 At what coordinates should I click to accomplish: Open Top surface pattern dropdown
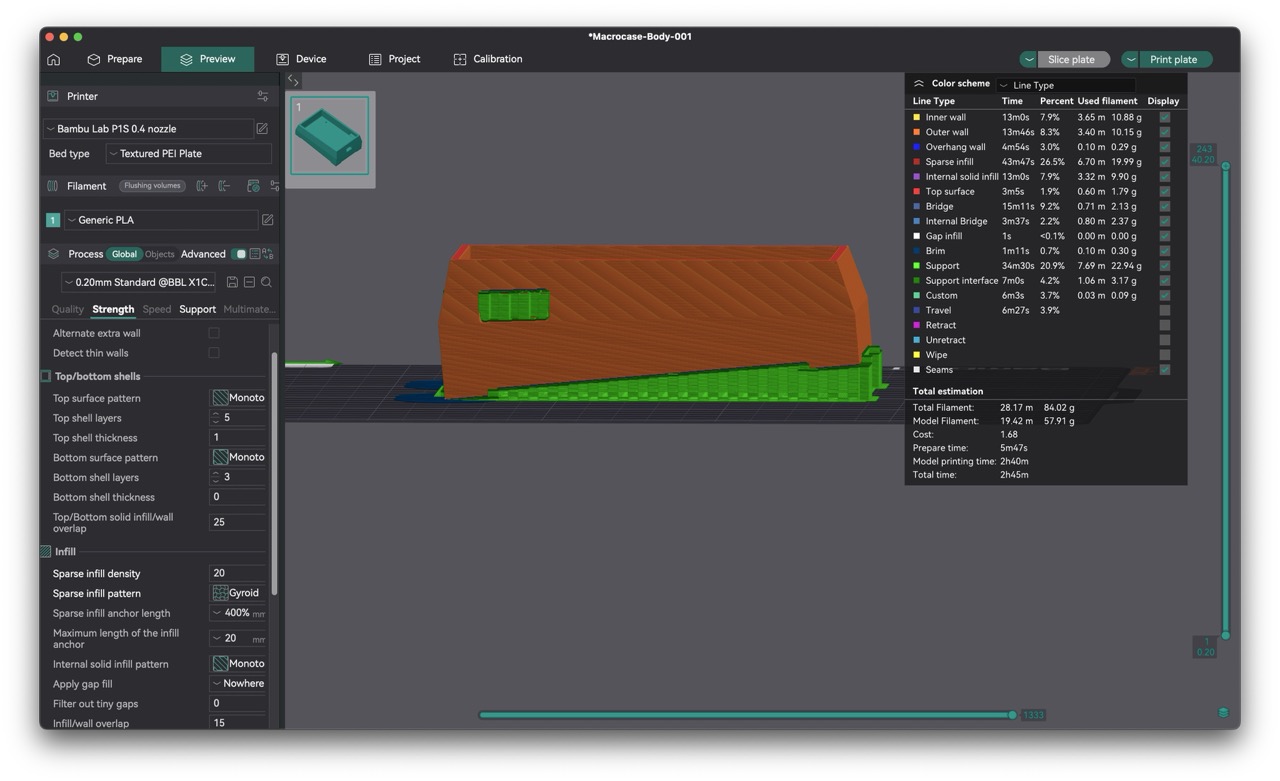[x=238, y=398]
